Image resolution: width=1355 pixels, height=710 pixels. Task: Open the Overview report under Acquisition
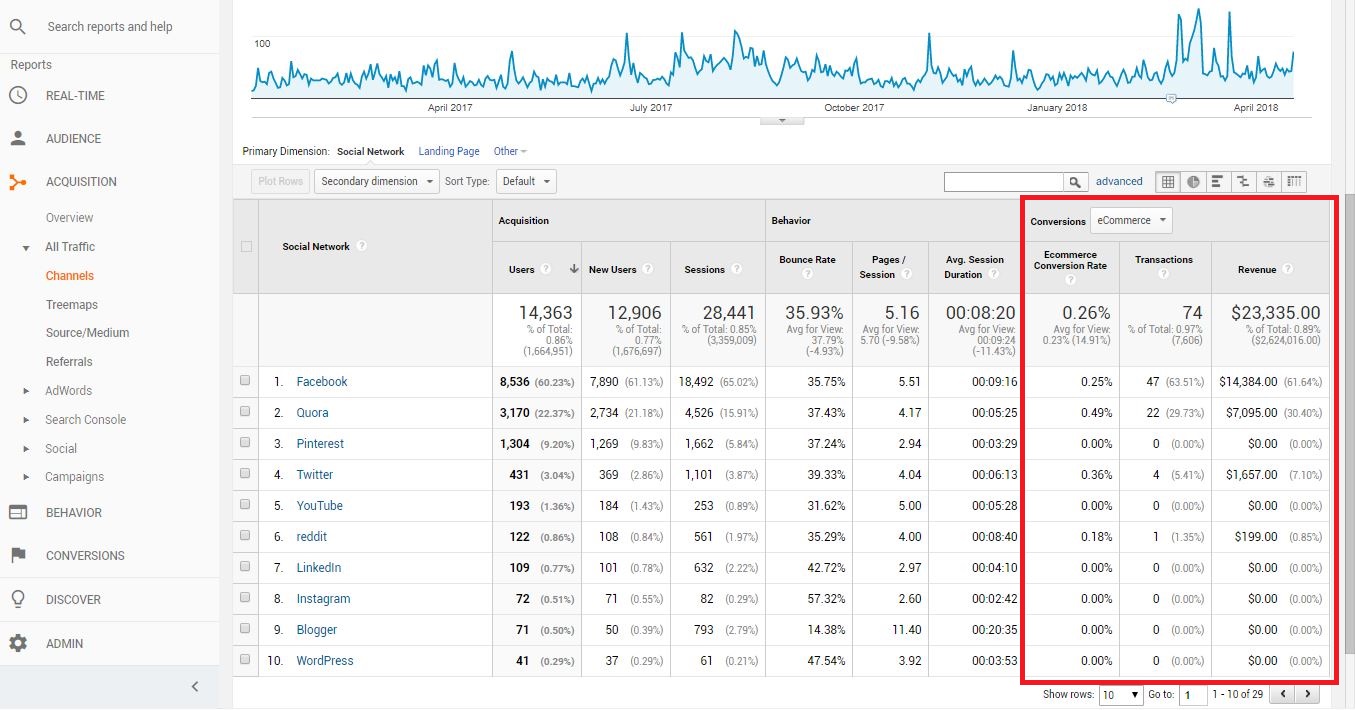coord(69,218)
